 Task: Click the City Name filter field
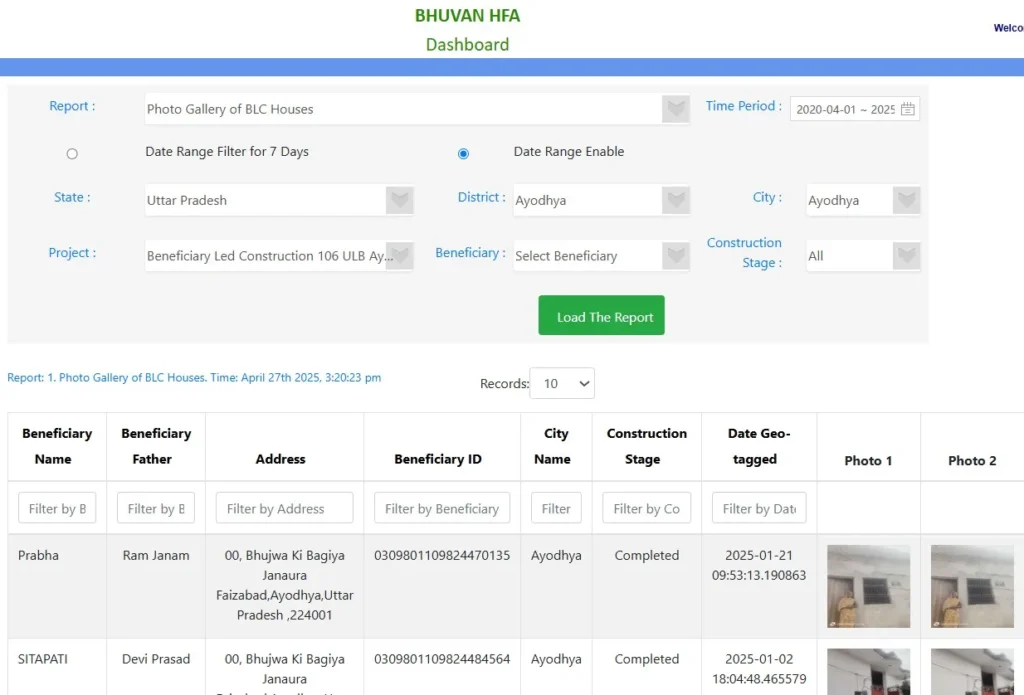point(556,508)
